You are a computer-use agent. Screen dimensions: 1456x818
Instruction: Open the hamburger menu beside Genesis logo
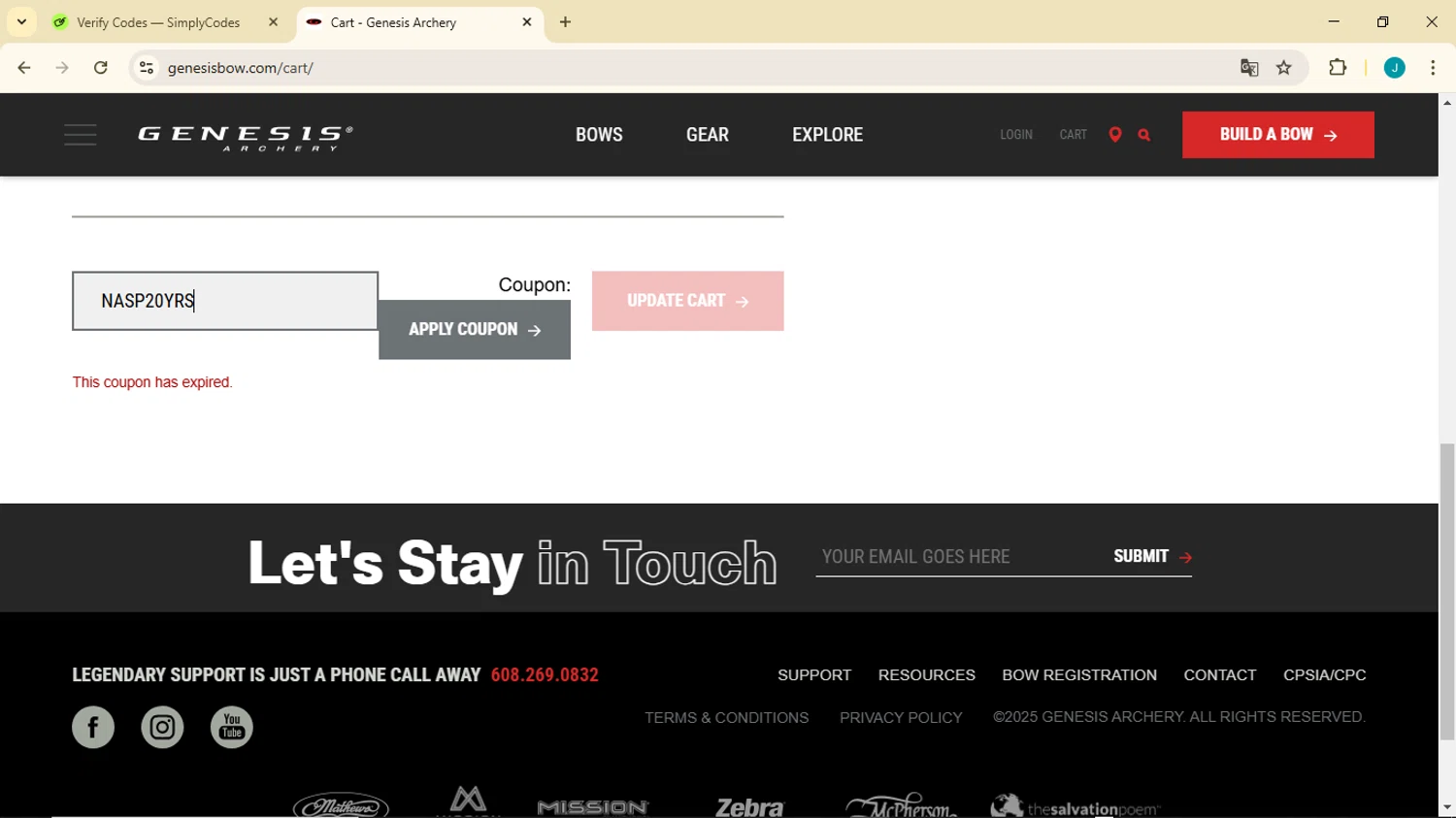[81, 135]
